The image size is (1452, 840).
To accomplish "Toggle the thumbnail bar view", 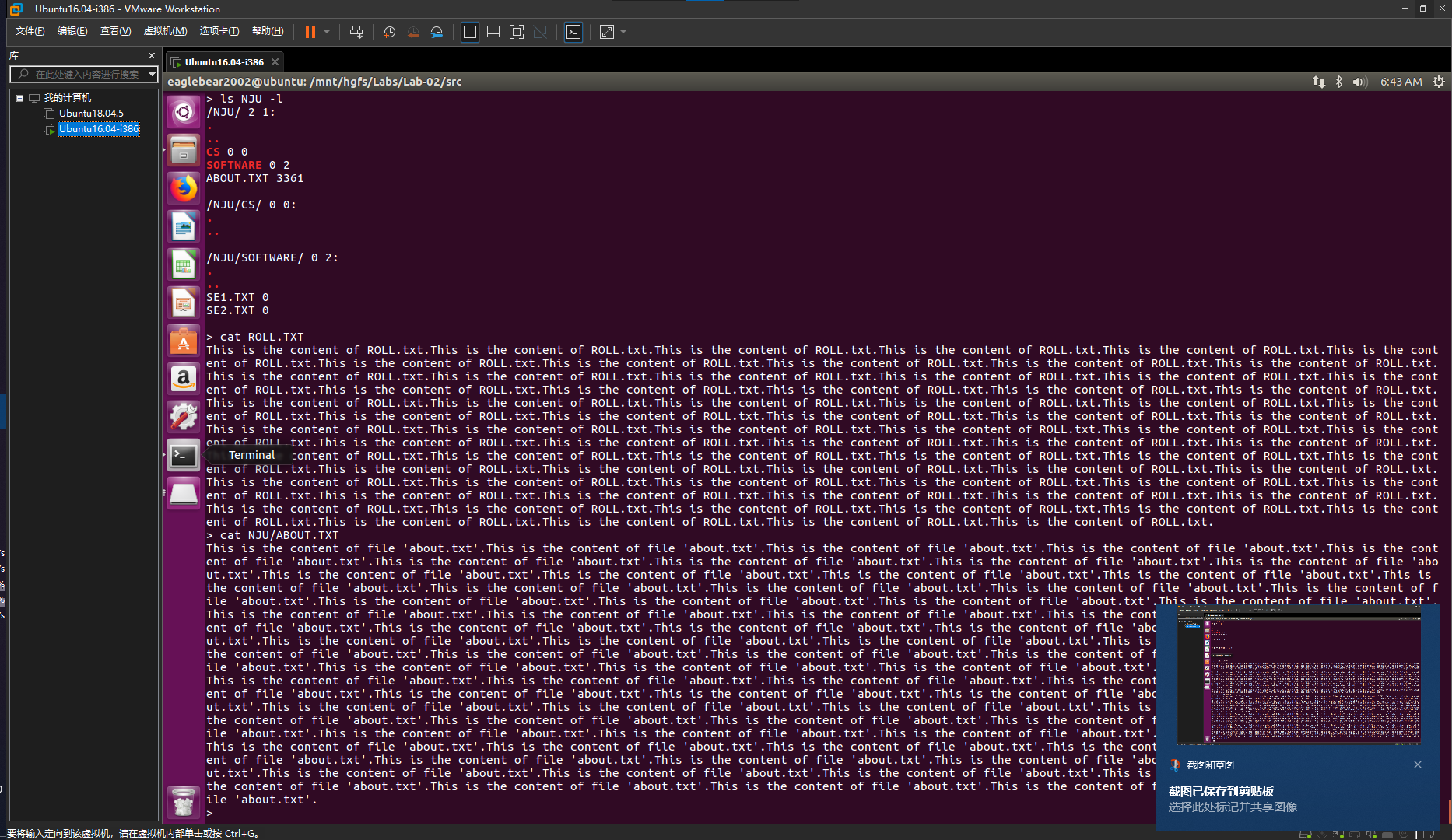I will [x=493, y=32].
